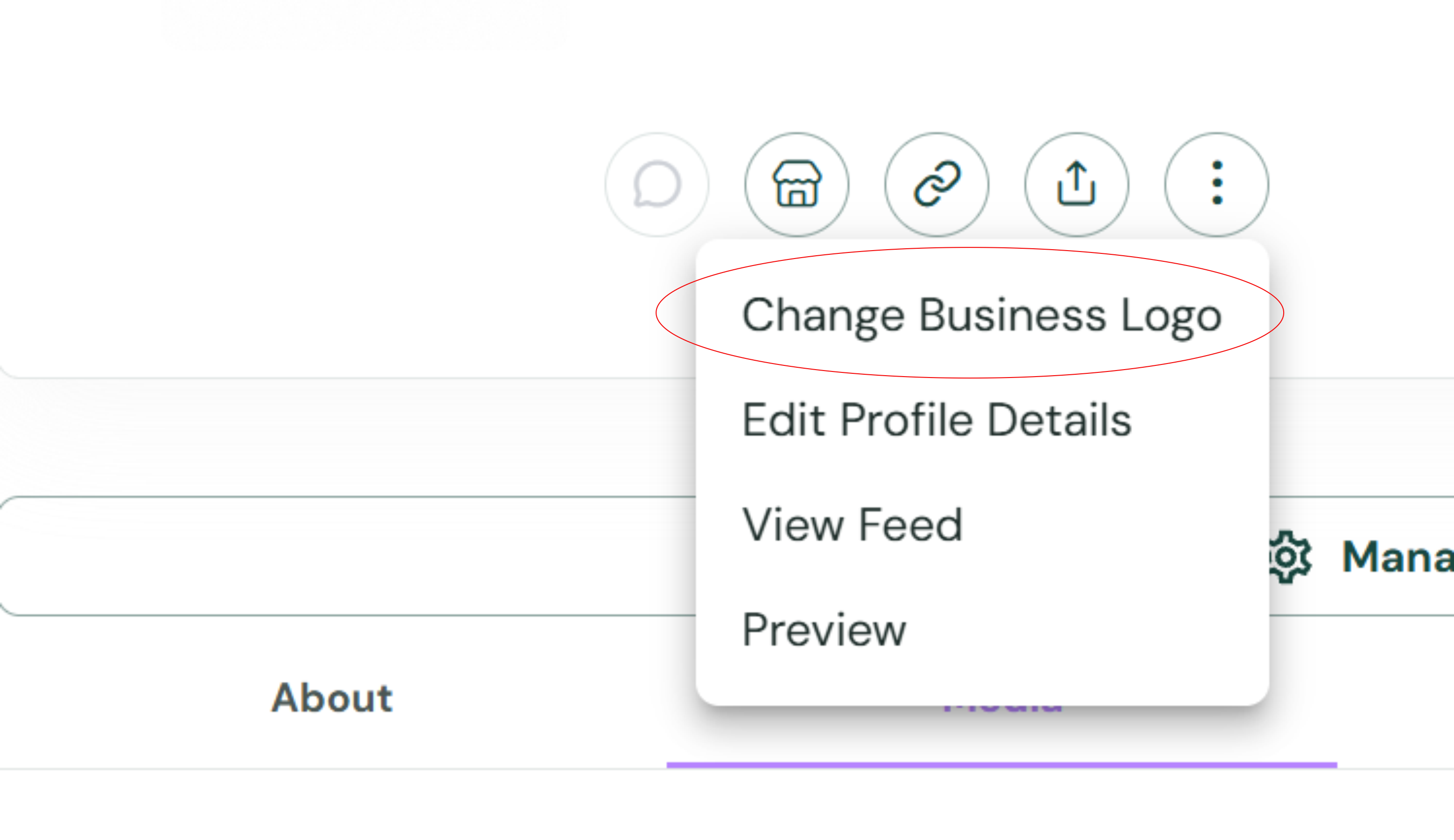Click inside the outlined rounded bar left of menu

click(347, 556)
